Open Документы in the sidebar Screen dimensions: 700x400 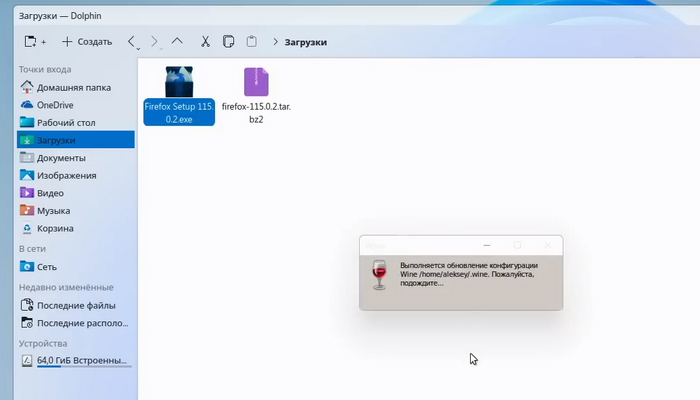click(x=75, y=158)
